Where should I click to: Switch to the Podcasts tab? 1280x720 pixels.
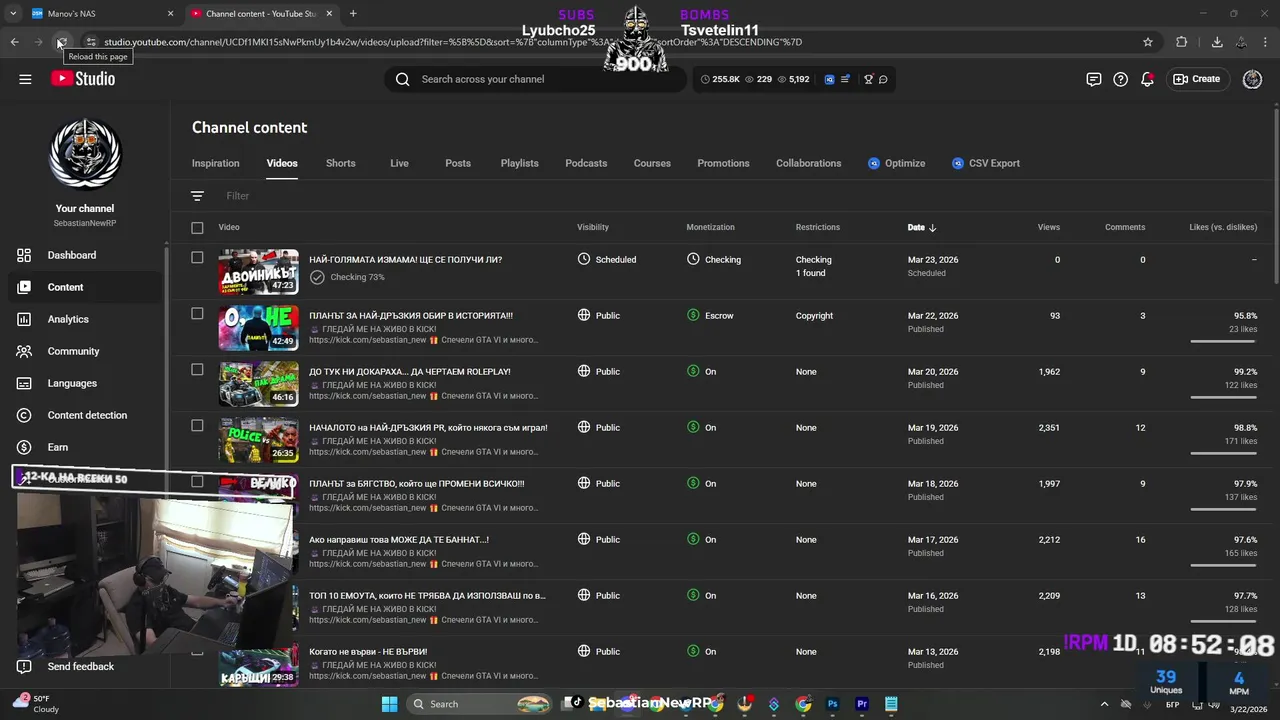586,163
